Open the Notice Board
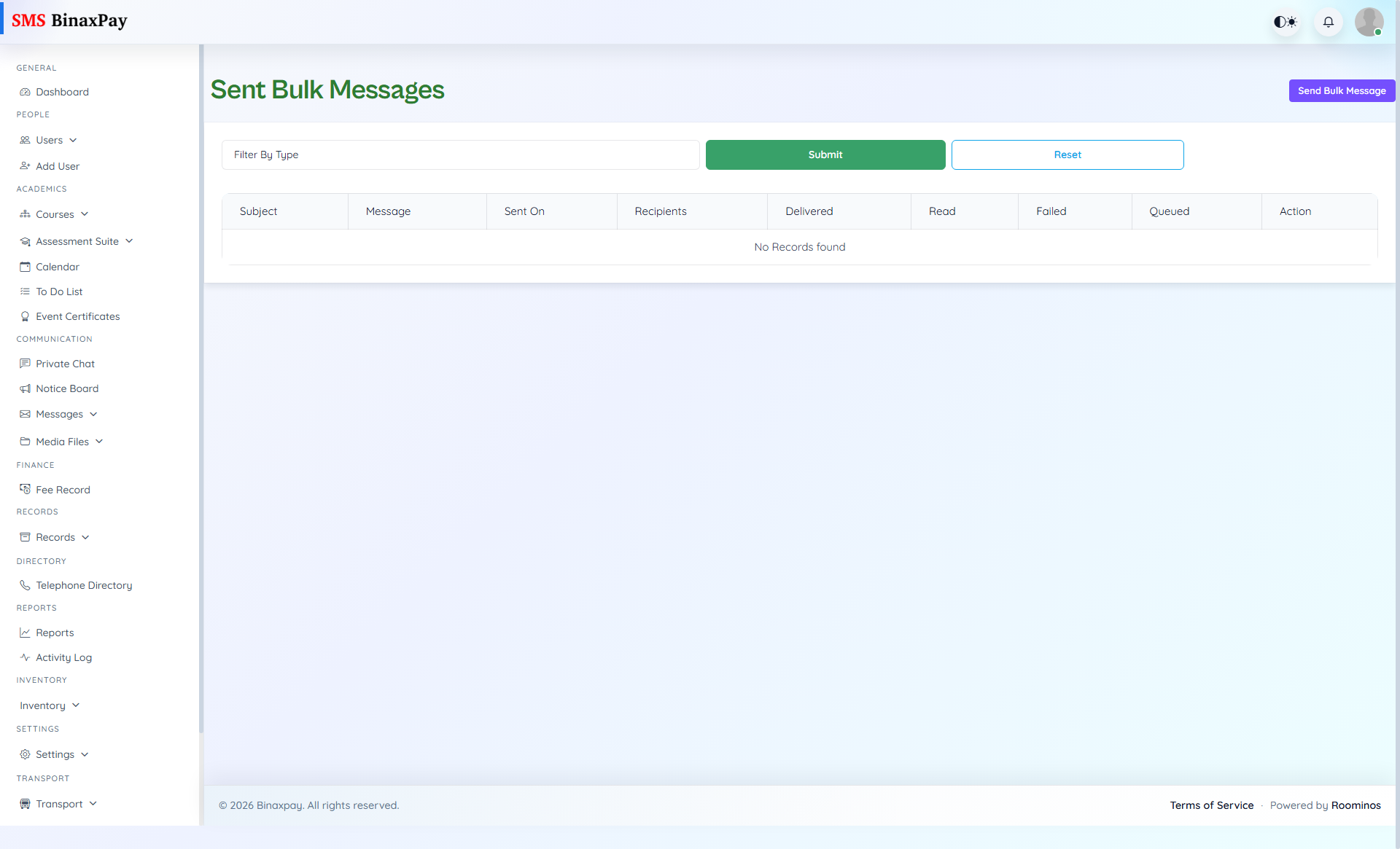Image resolution: width=1400 pixels, height=849 pixels. point(67,388)
